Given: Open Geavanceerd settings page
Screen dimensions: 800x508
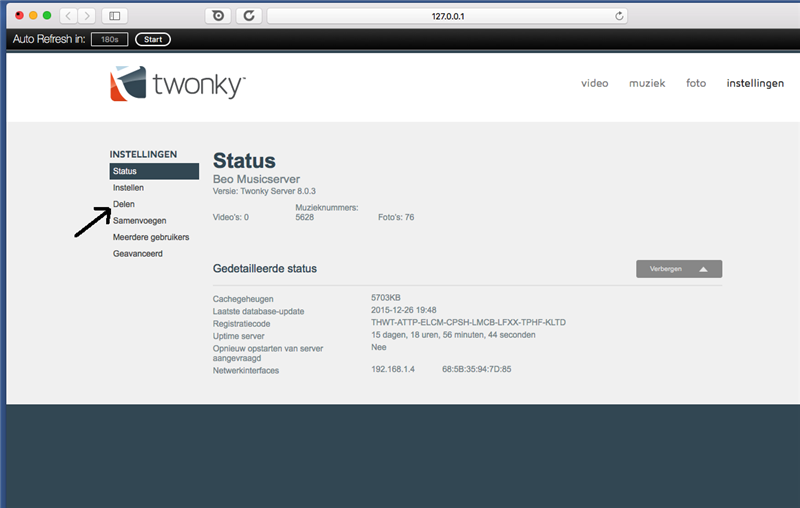Looking at the screenshot, I should pos(138,253).
